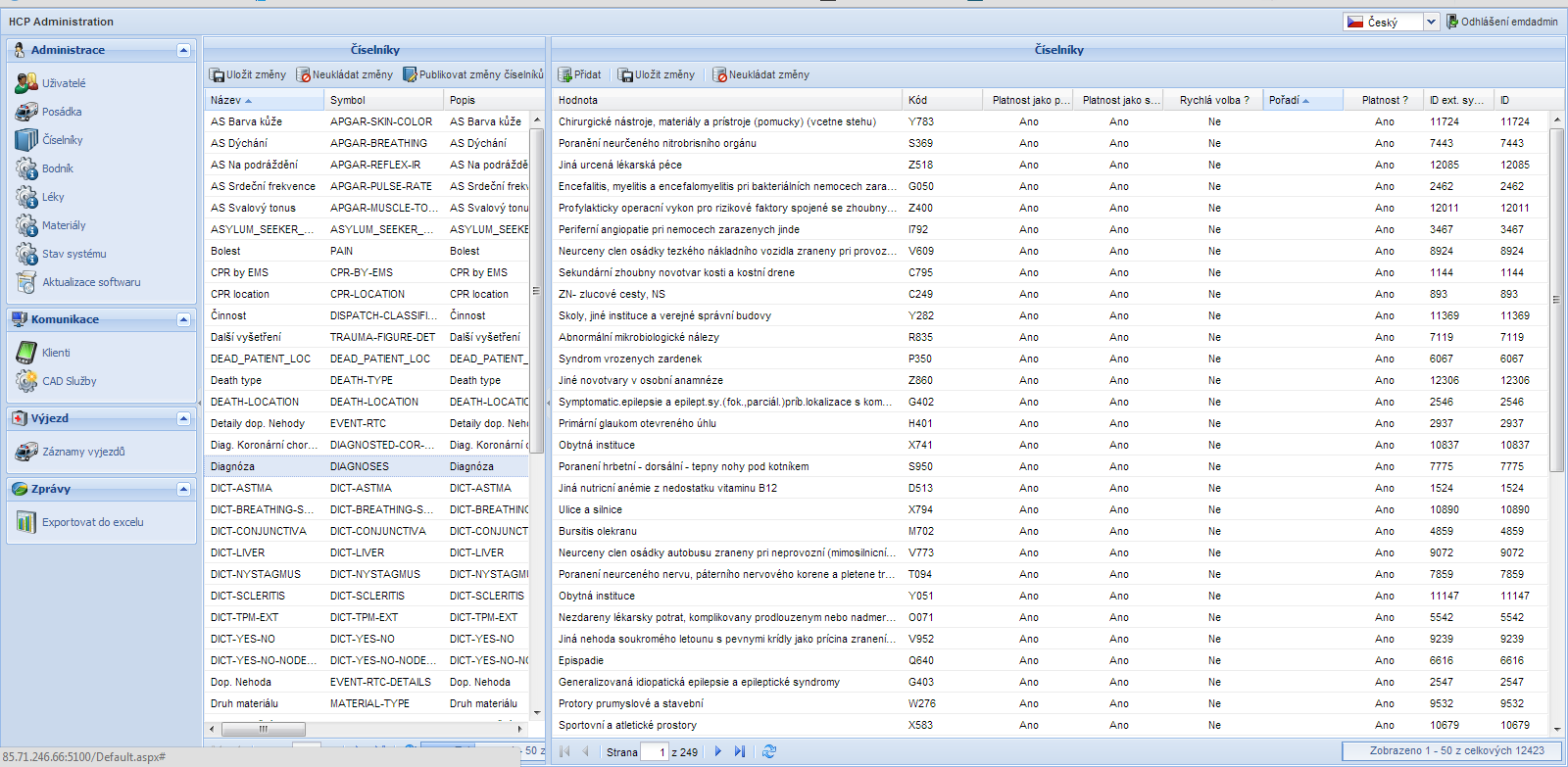
Task: Open Léky gear icon
Action: click(x=26, y=197)
